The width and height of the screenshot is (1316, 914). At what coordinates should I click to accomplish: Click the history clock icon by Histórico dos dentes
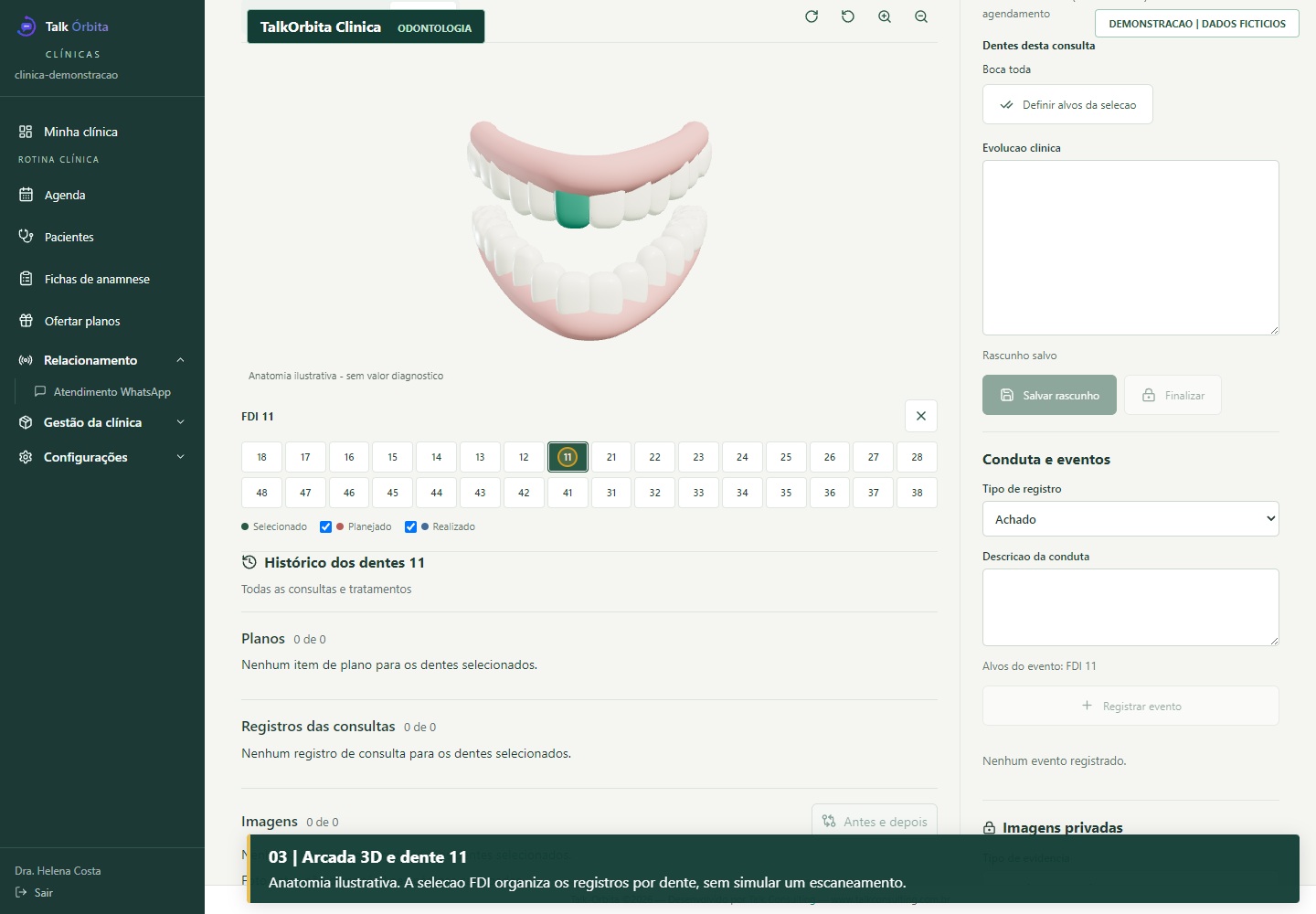pyautogui.click(x=249, y=562)
